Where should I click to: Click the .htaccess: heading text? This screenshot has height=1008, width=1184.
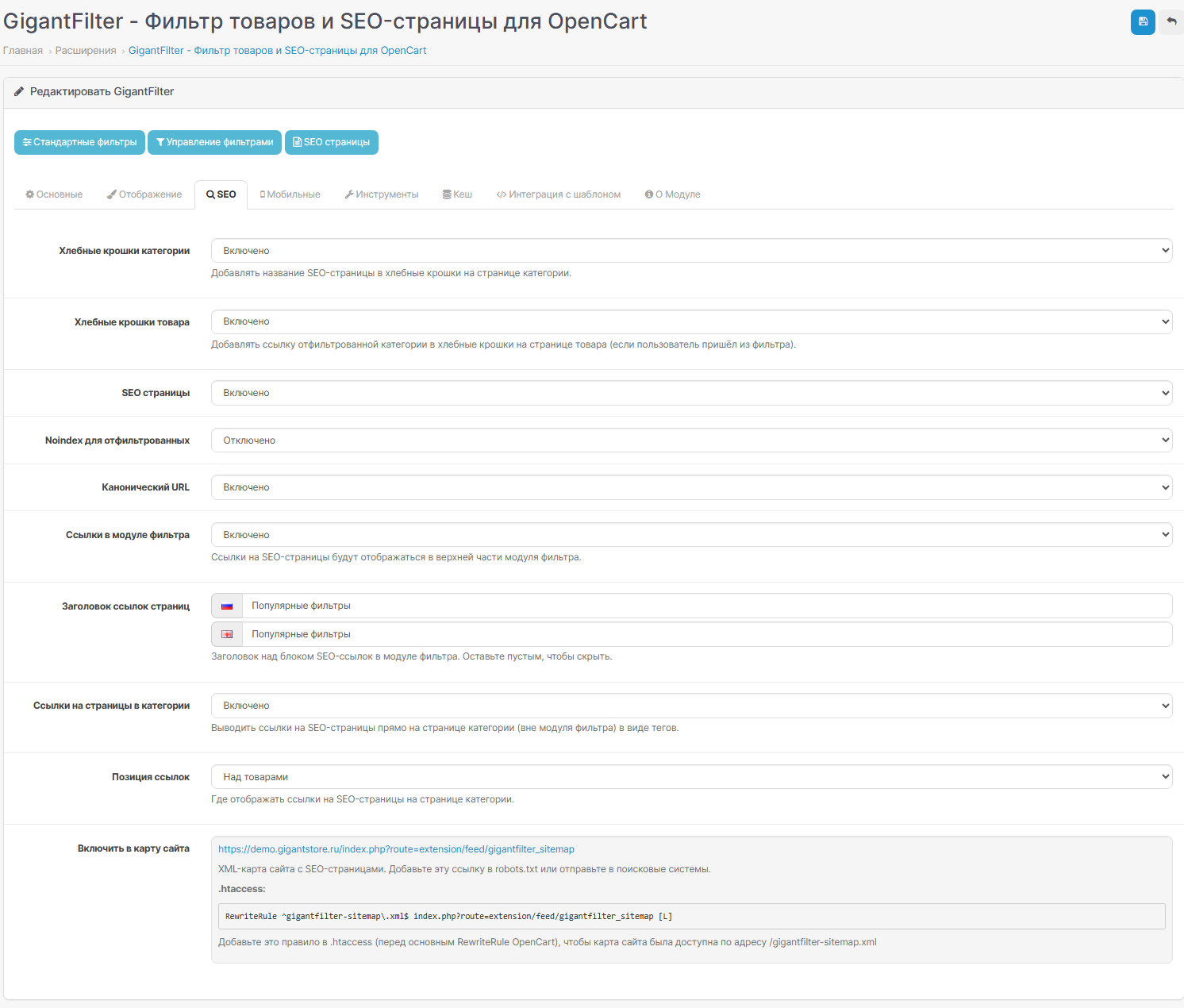(242, 889)
